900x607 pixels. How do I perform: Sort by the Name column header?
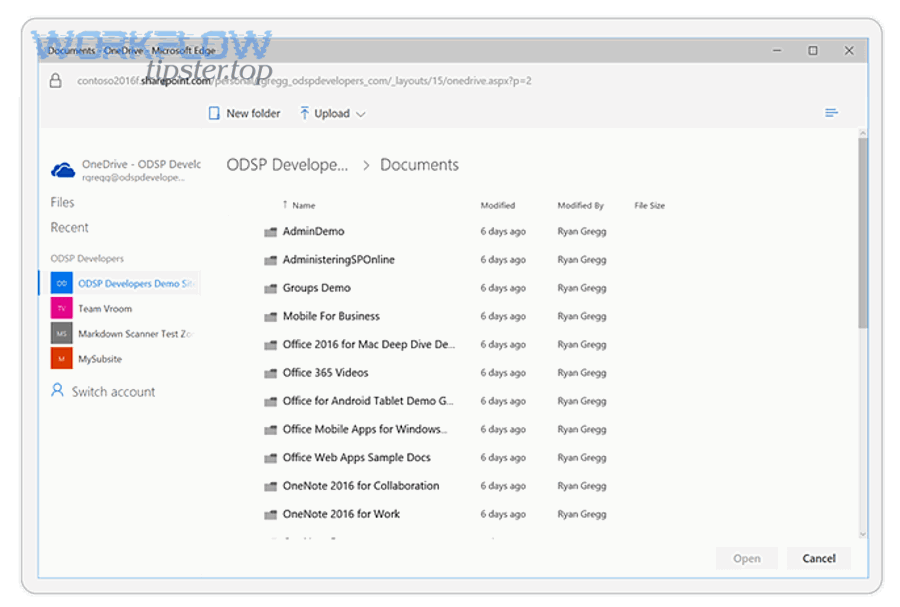(304, 205)
